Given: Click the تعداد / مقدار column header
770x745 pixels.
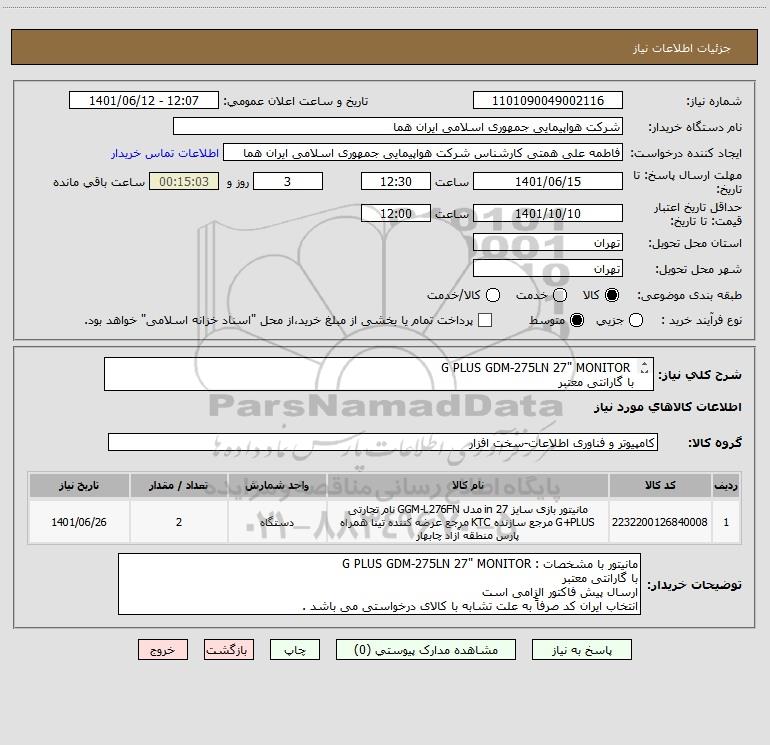Looking at the screenshot, I should (179, 485).
